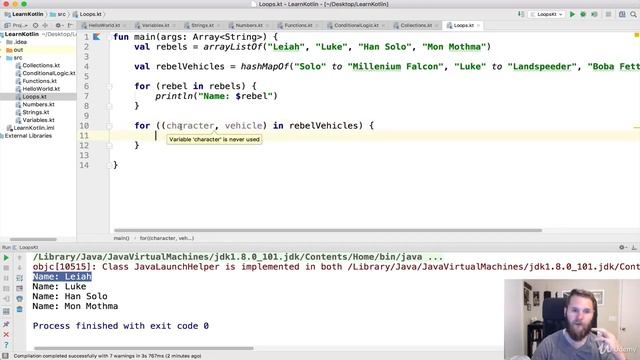This screenshot has width=640, height=360.
Task: Open HelloWorld.kt in the project tree
Action: coord(38,89)
